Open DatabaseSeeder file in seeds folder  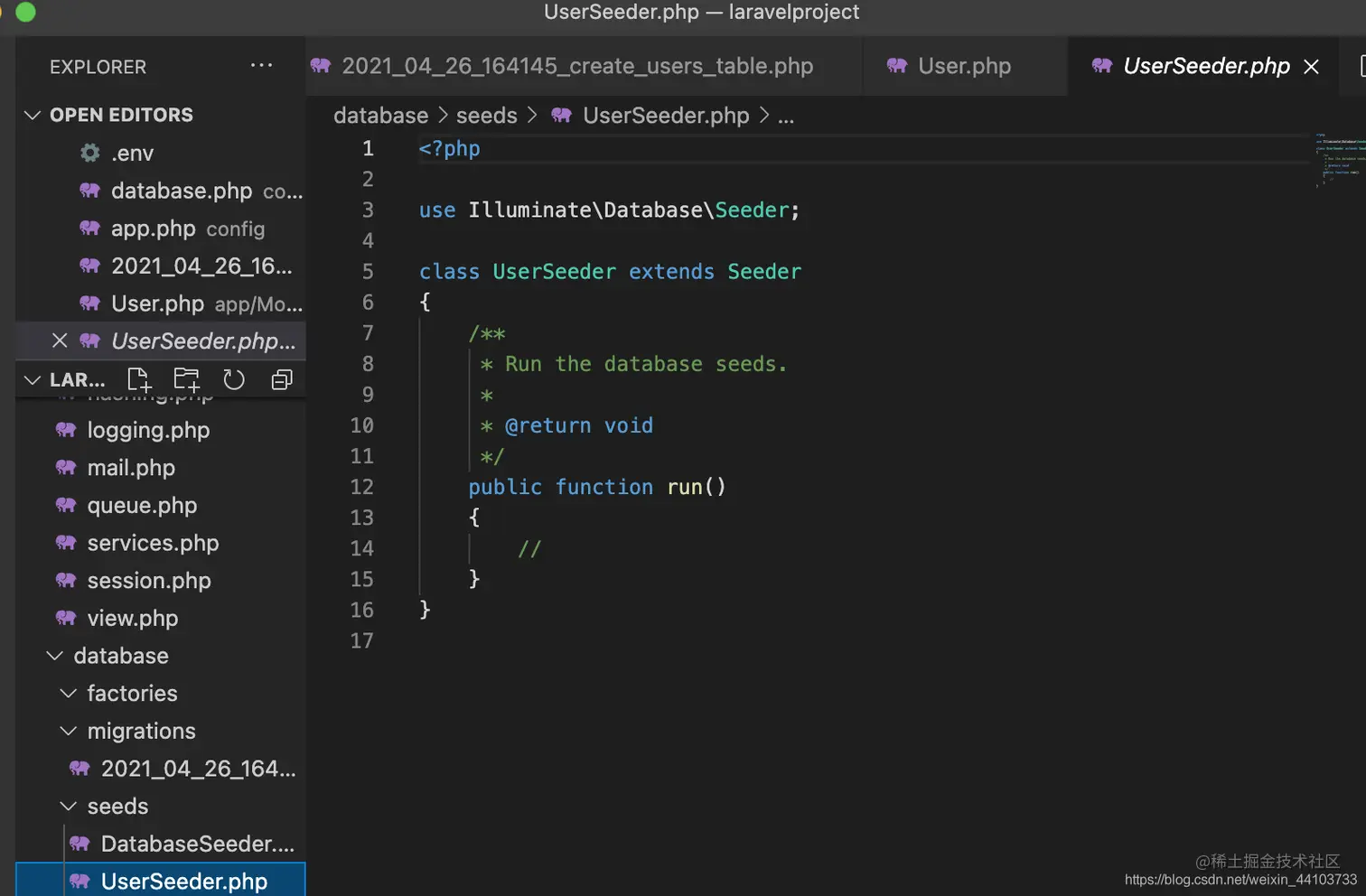pyautogui.click(x=161, y=844)
